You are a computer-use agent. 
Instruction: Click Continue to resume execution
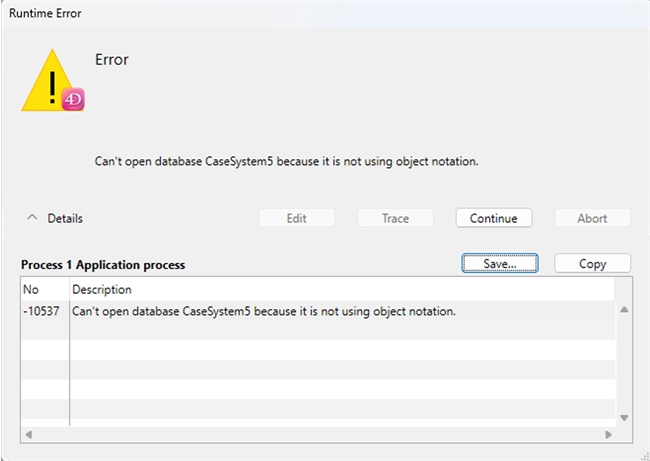[493, 218]
